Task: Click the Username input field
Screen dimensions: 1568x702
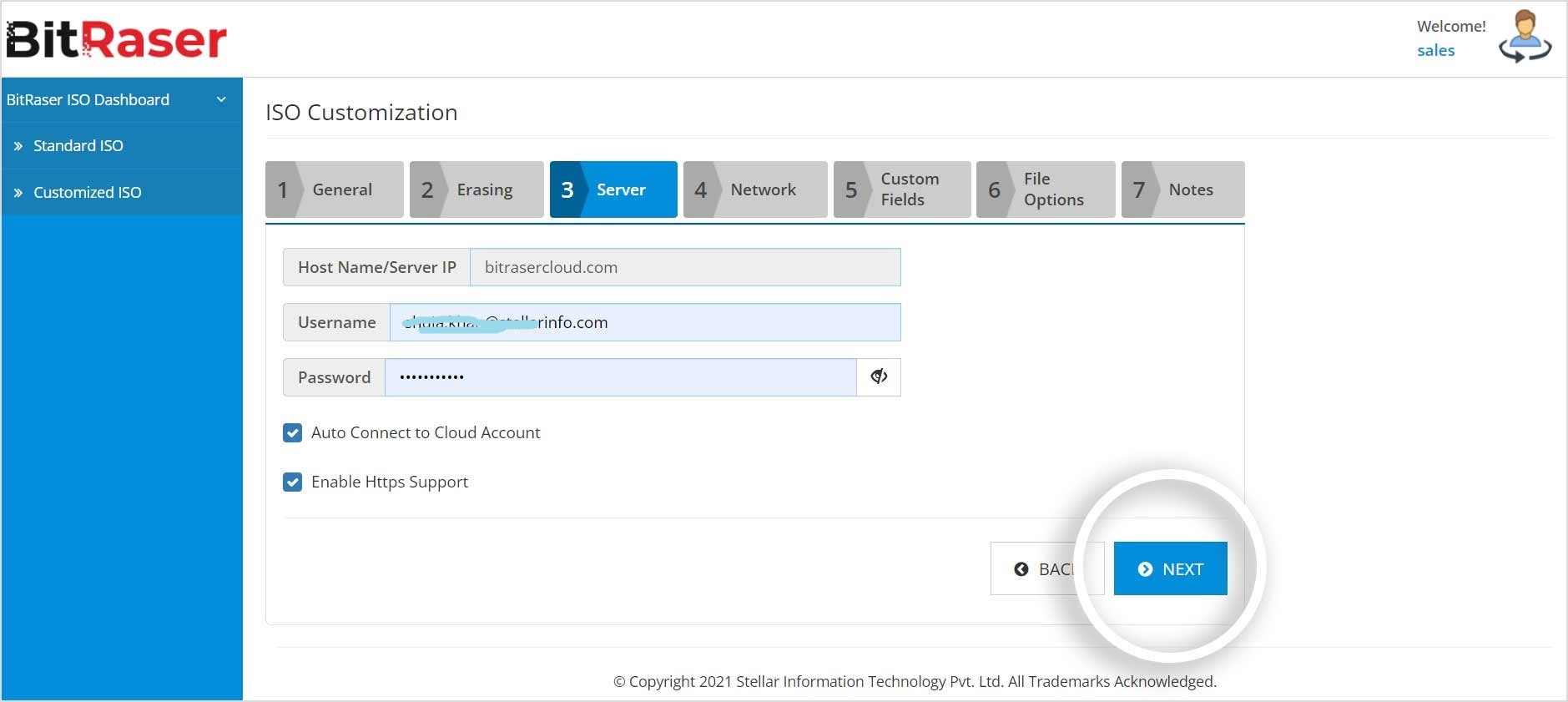Action: coord(645,322)
